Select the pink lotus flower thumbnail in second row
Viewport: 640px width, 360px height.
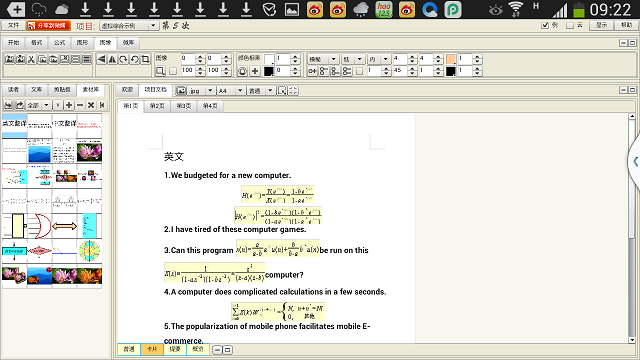tap(89, 151)
